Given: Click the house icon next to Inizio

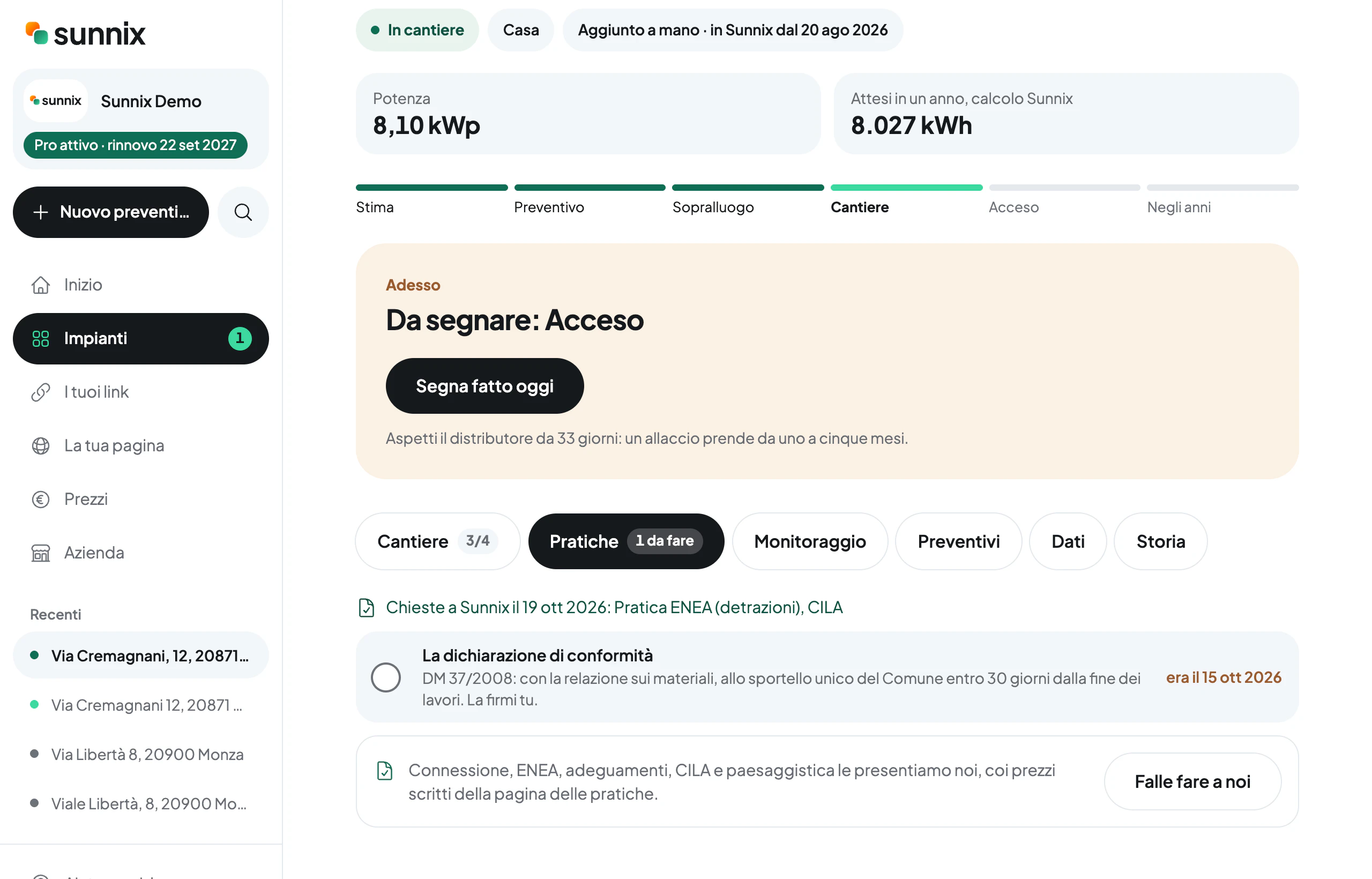Looking at the screenshot, I should tap(41, 284).
